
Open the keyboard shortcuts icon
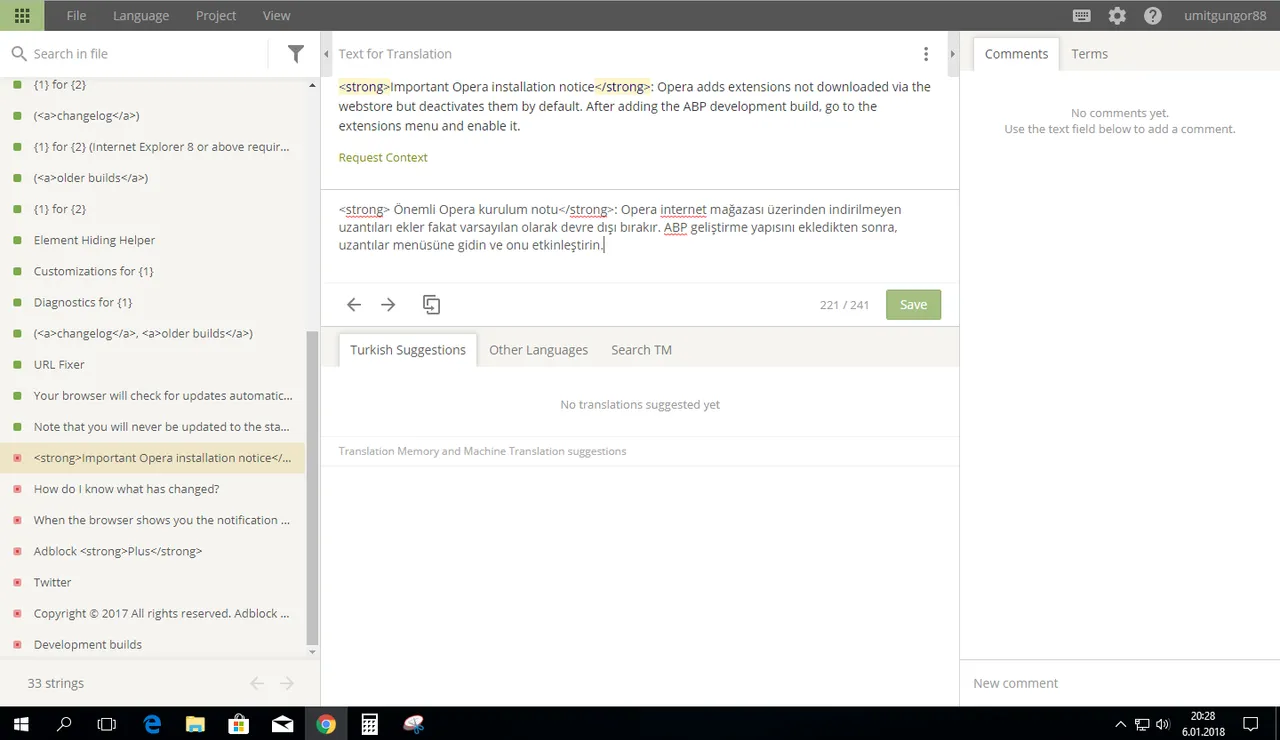coord(1081,16)
